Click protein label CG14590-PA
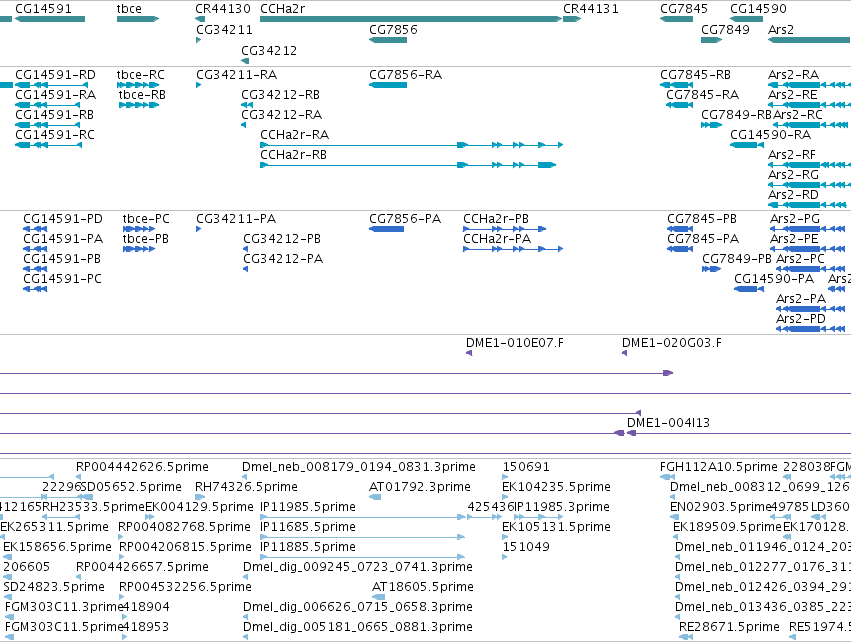Image resolution: width=851 pixels, height=642 pixels. point(774,279)
